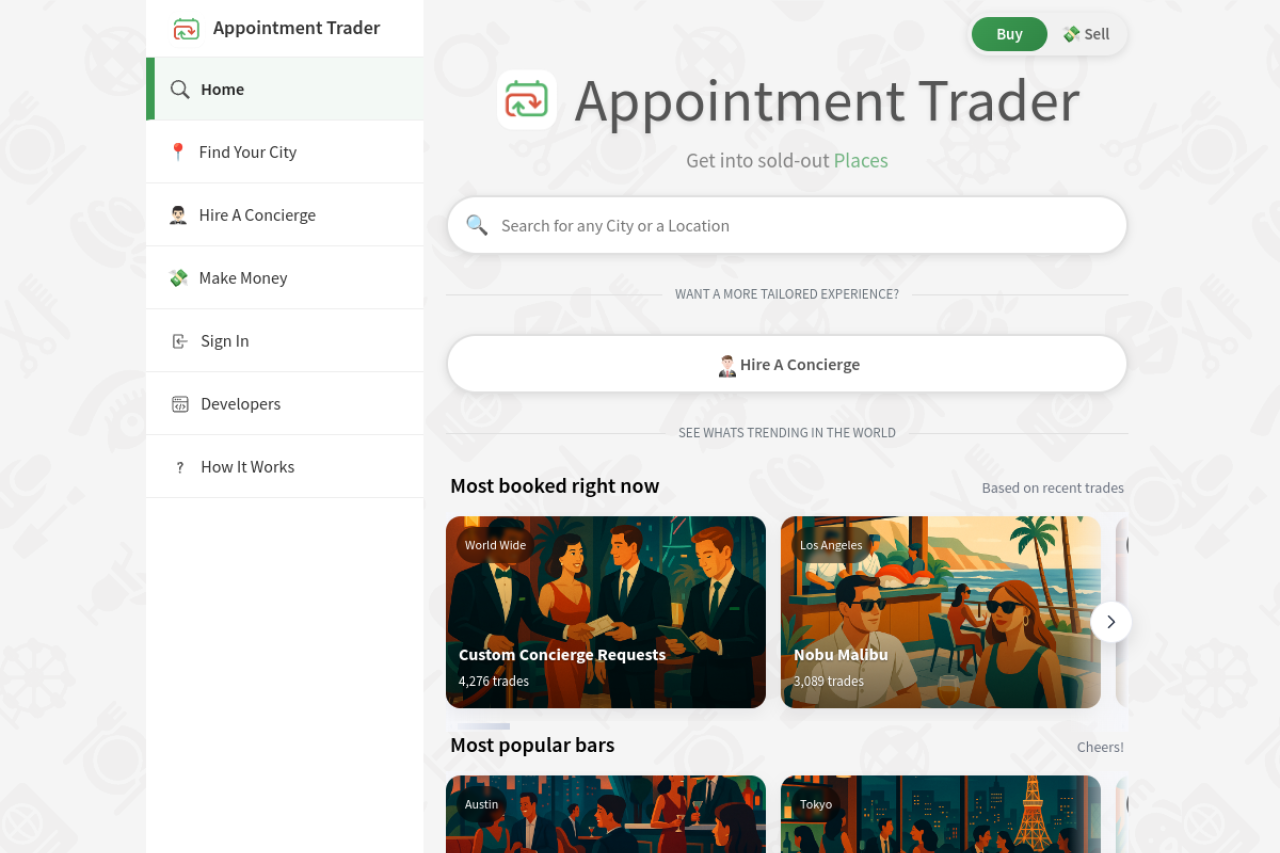
Task: Follow the green Places link
Action: coord(861,160)
